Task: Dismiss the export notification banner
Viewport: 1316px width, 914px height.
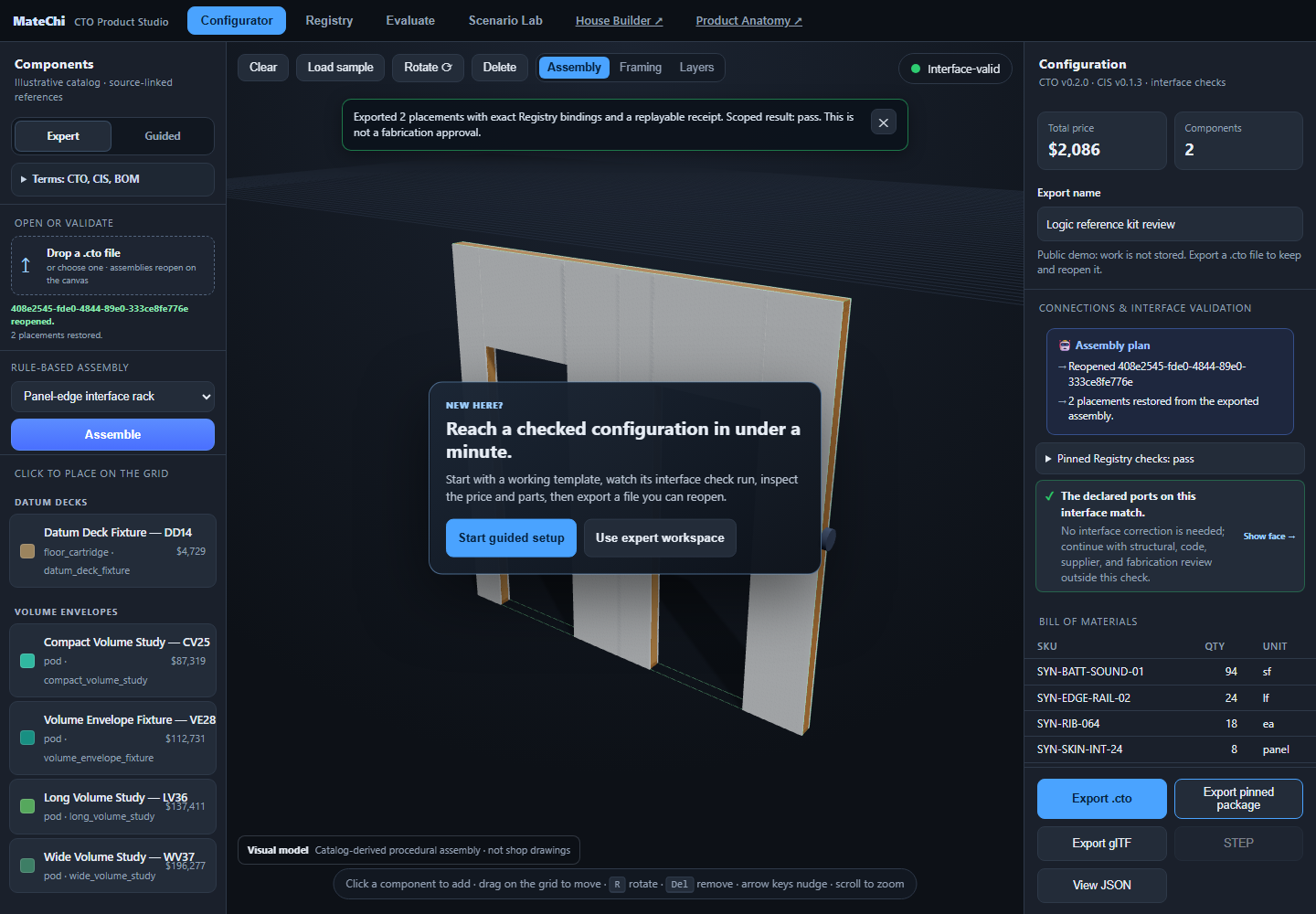Action: click(883, 122)
